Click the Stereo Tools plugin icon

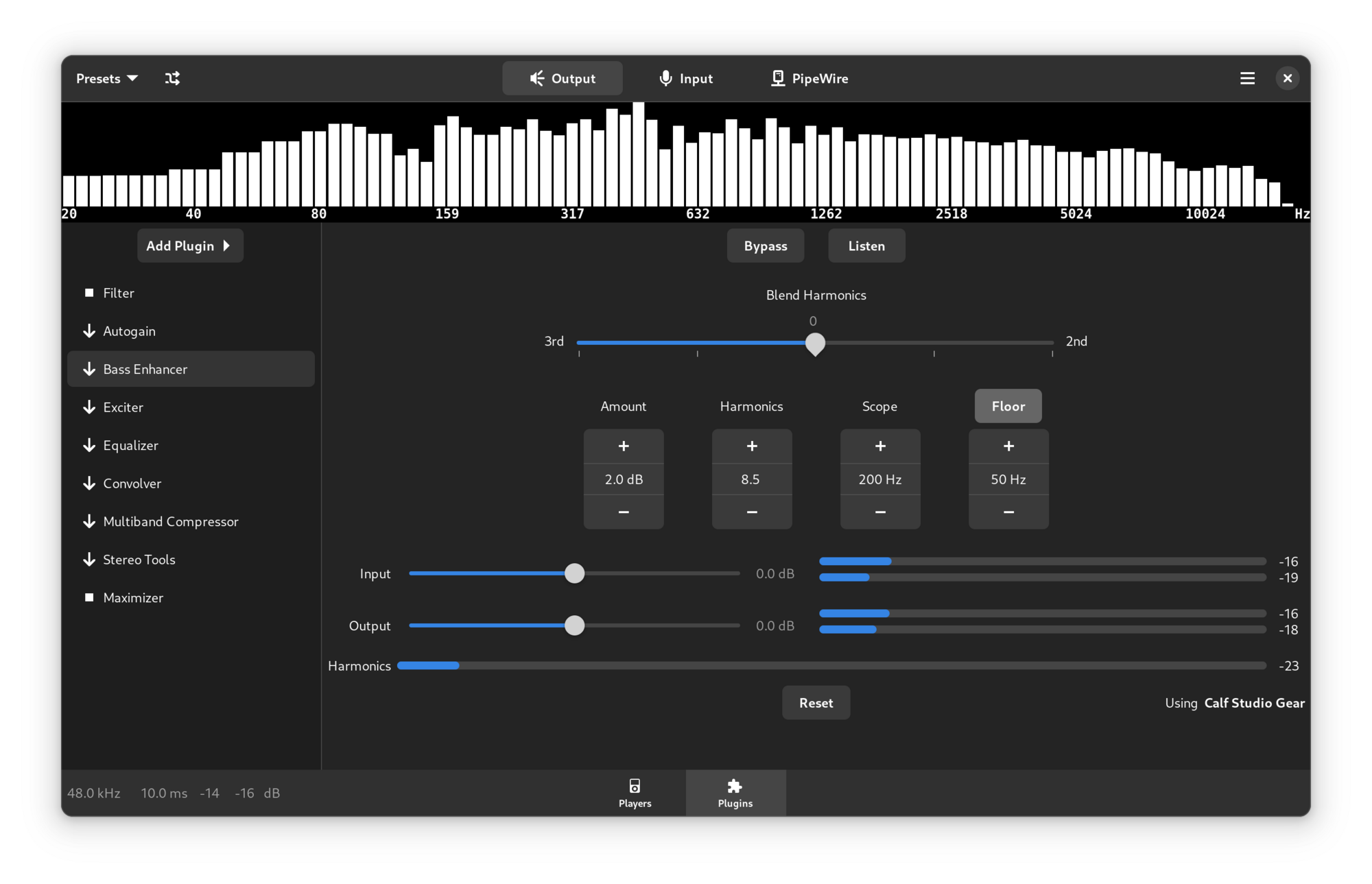tap(89, 559)
